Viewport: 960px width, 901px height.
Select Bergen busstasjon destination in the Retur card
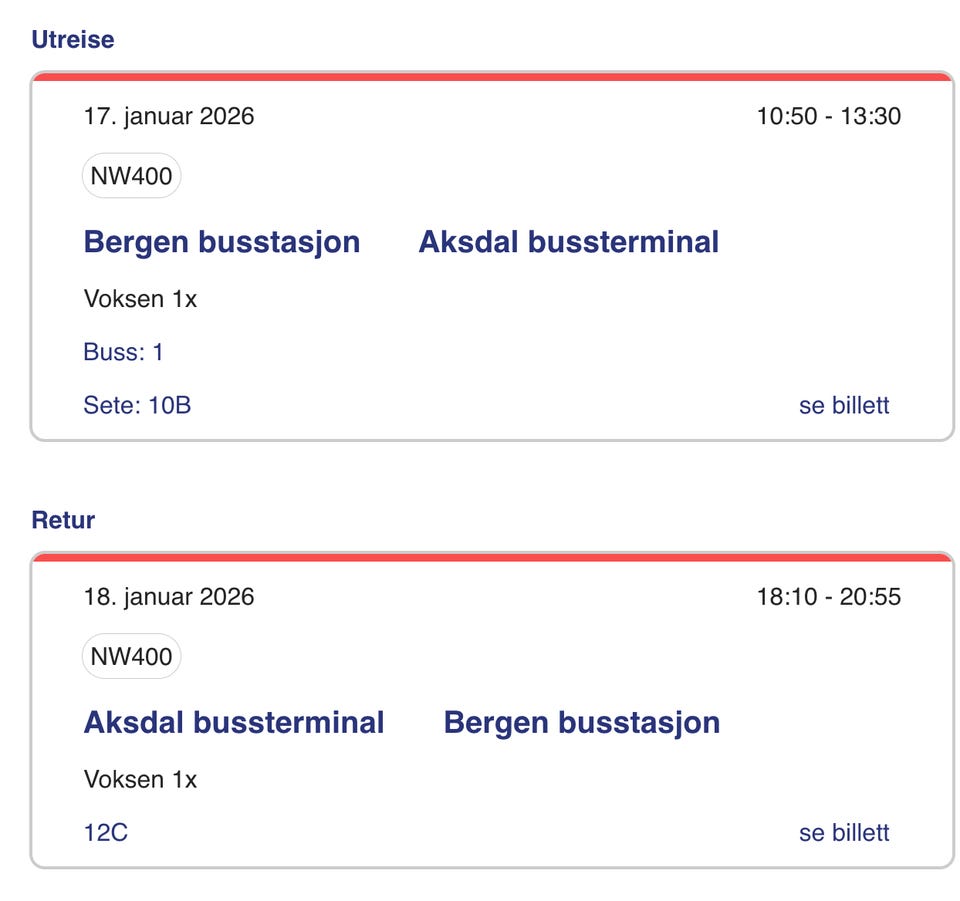tap(581, 722)
